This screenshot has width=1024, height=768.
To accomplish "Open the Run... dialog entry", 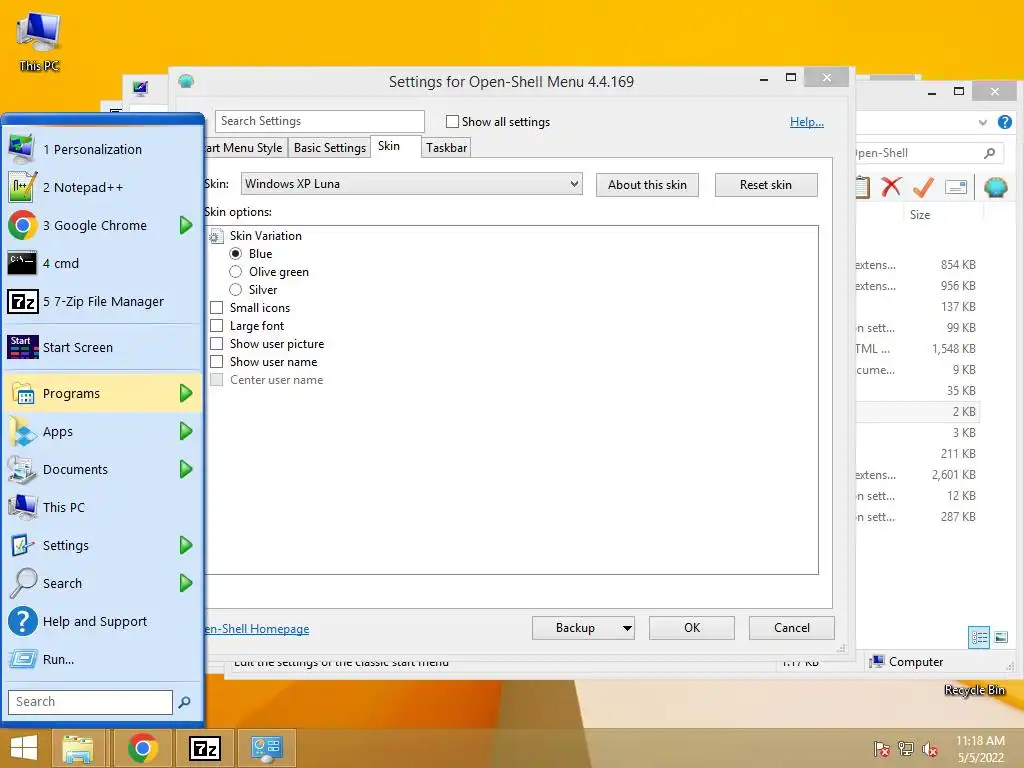I will tap(103, 659).
